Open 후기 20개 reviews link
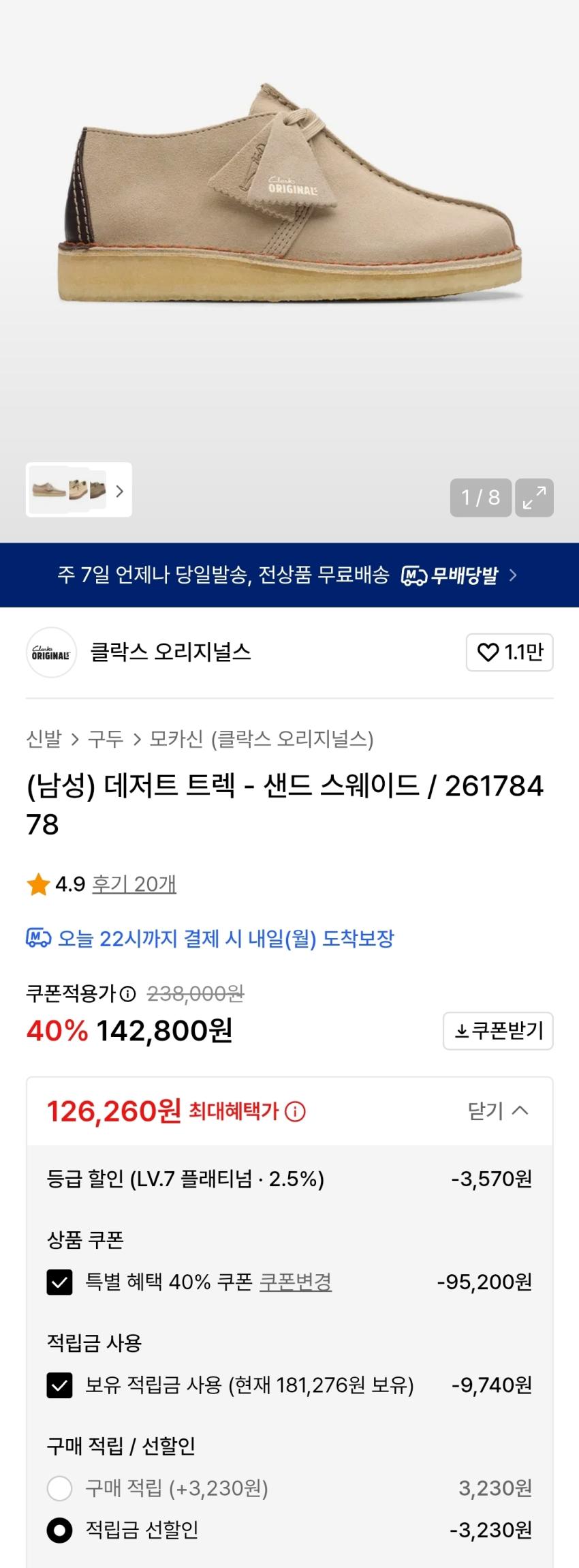The image size is (579, 1568). coord(134,884)
